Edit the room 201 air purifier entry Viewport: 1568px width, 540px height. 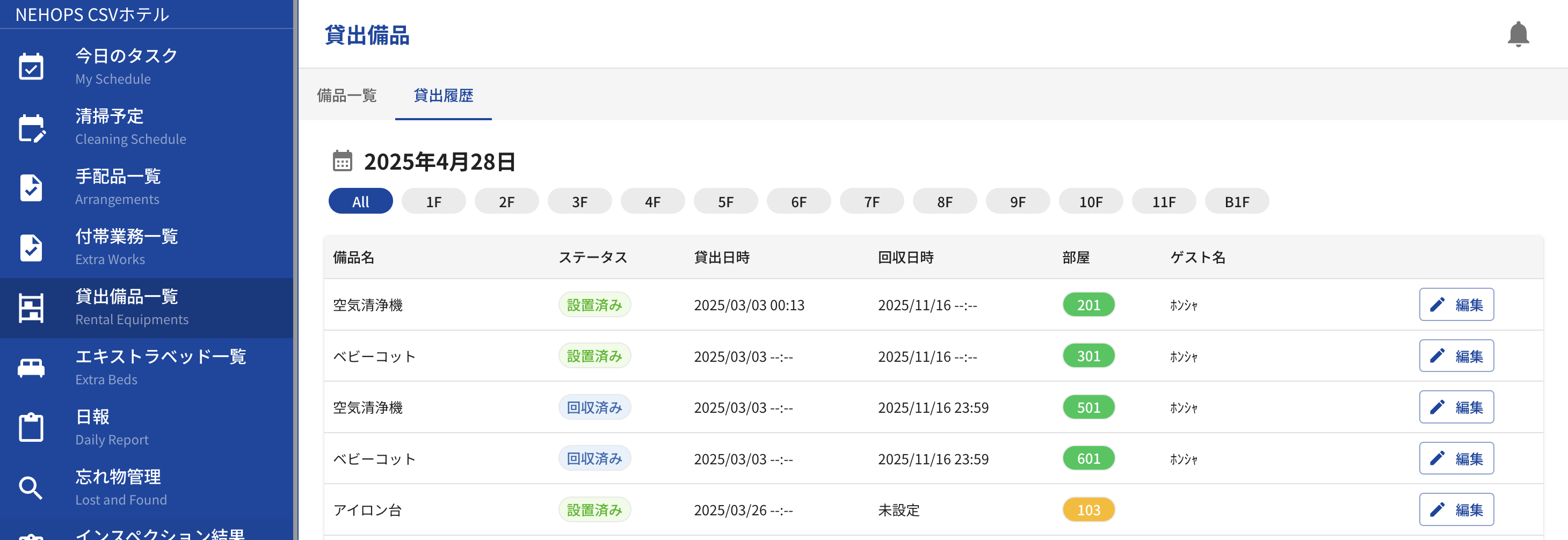[x=1456, y=304]
